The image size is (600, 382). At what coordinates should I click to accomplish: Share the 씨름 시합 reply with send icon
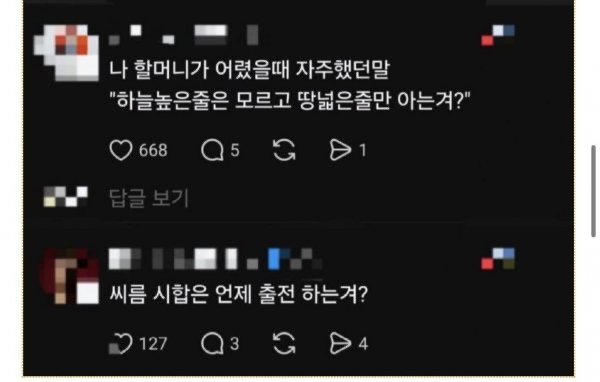click(340, 343)
